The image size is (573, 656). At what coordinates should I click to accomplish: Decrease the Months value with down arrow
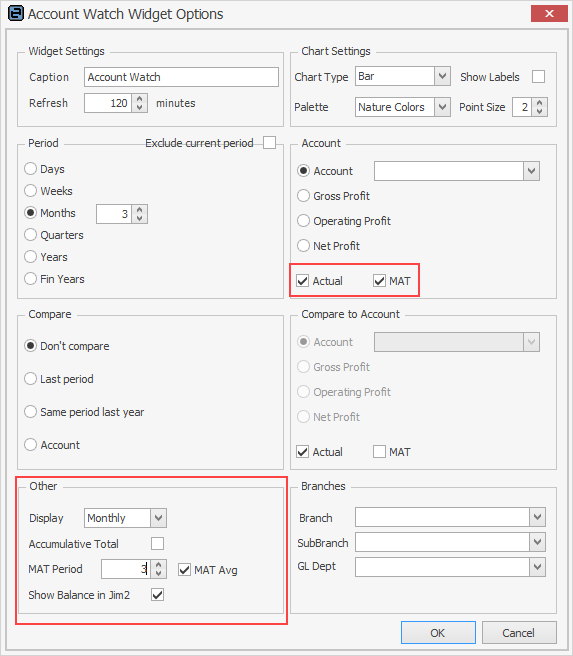click(140, 218)
